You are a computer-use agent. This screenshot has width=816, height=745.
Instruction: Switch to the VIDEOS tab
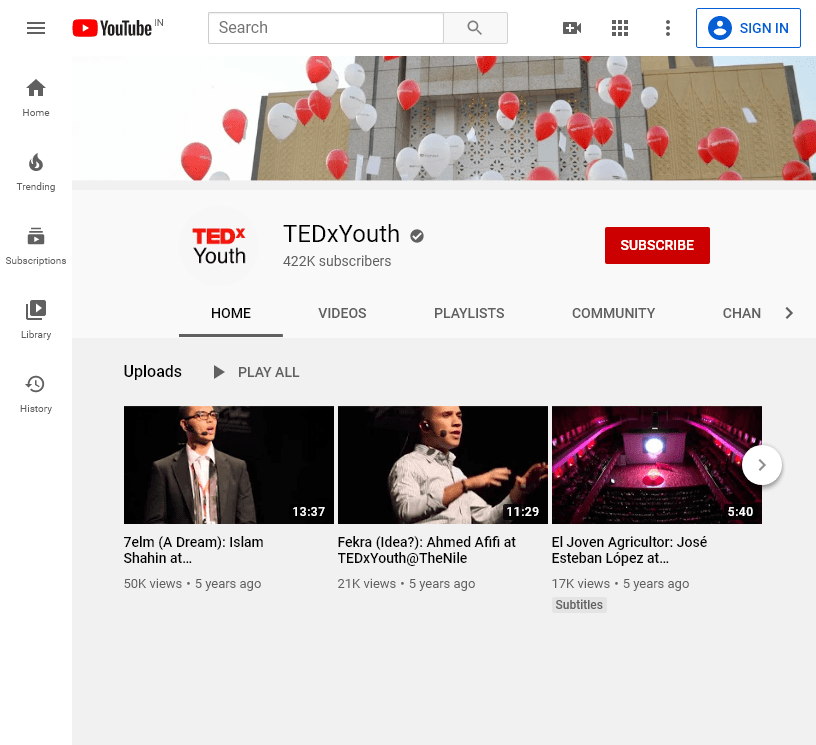(x=342, y=313)
